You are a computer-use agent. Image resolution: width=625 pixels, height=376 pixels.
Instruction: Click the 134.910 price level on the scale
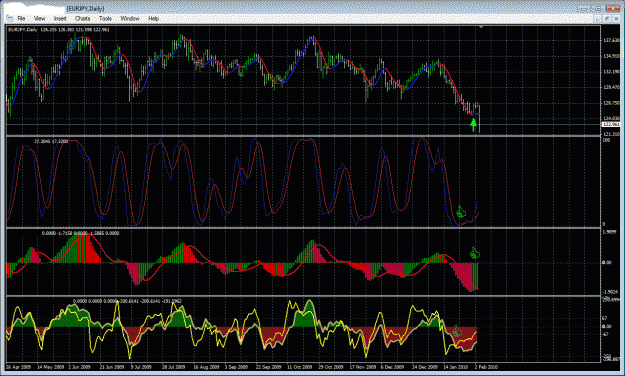[x=611, y=56]
